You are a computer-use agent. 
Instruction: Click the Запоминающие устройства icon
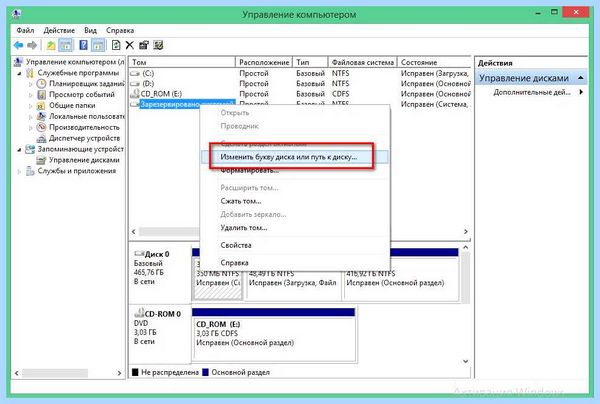tap(30, 149)
